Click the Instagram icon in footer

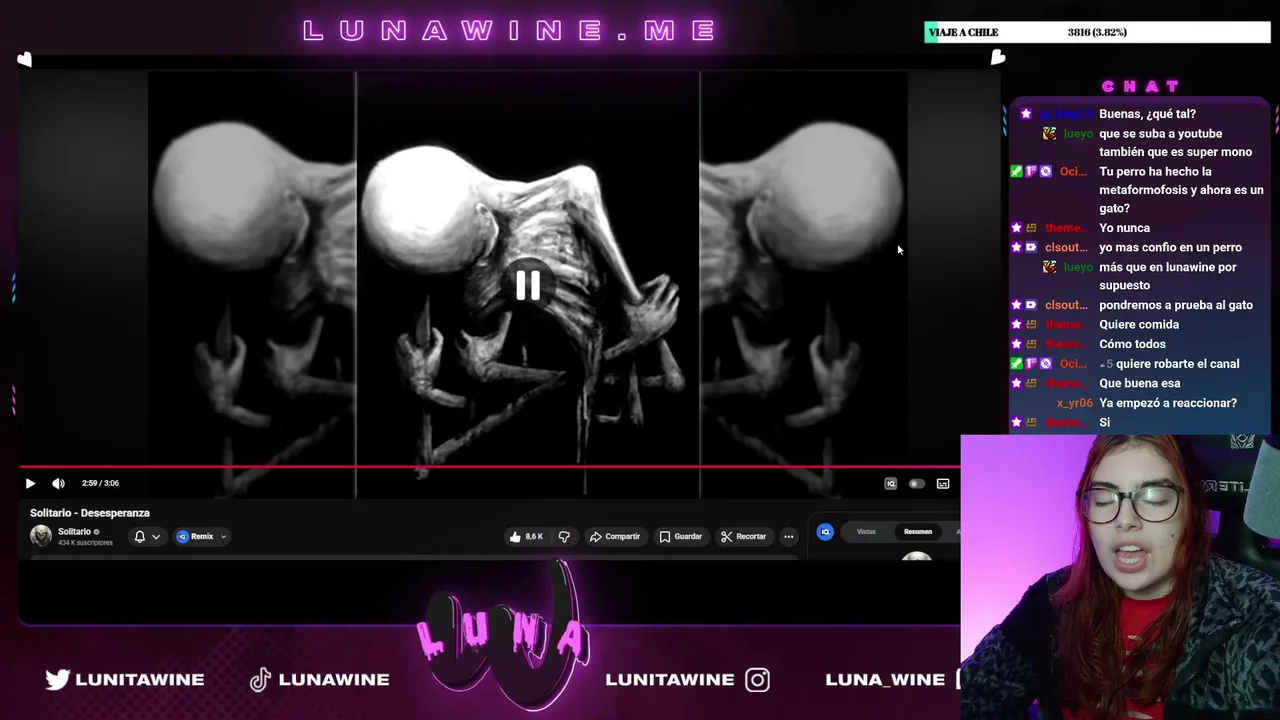(758, 680)
